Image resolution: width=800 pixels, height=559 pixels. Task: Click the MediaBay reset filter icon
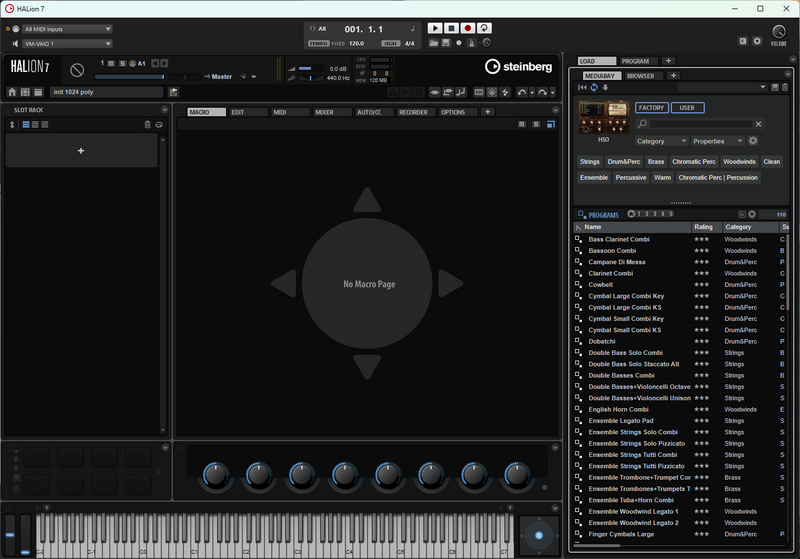pos(582,87)
